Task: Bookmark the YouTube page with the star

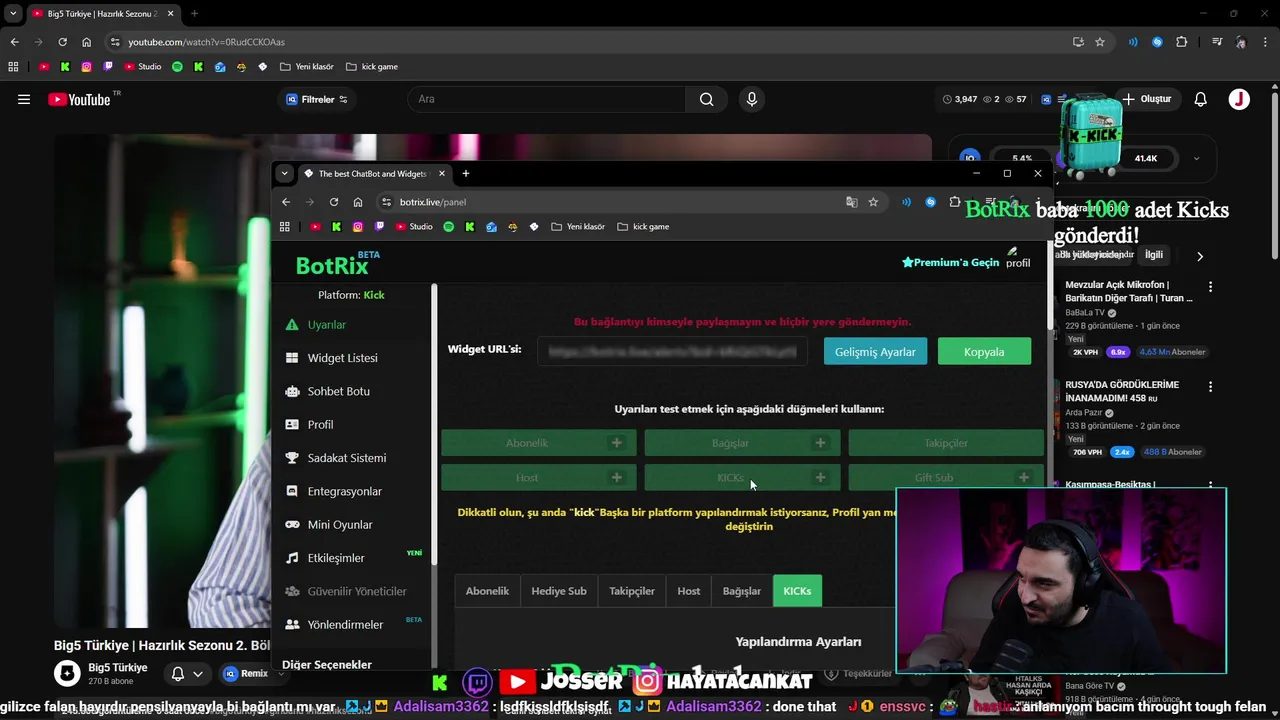Action: (x=1100, y=42)
